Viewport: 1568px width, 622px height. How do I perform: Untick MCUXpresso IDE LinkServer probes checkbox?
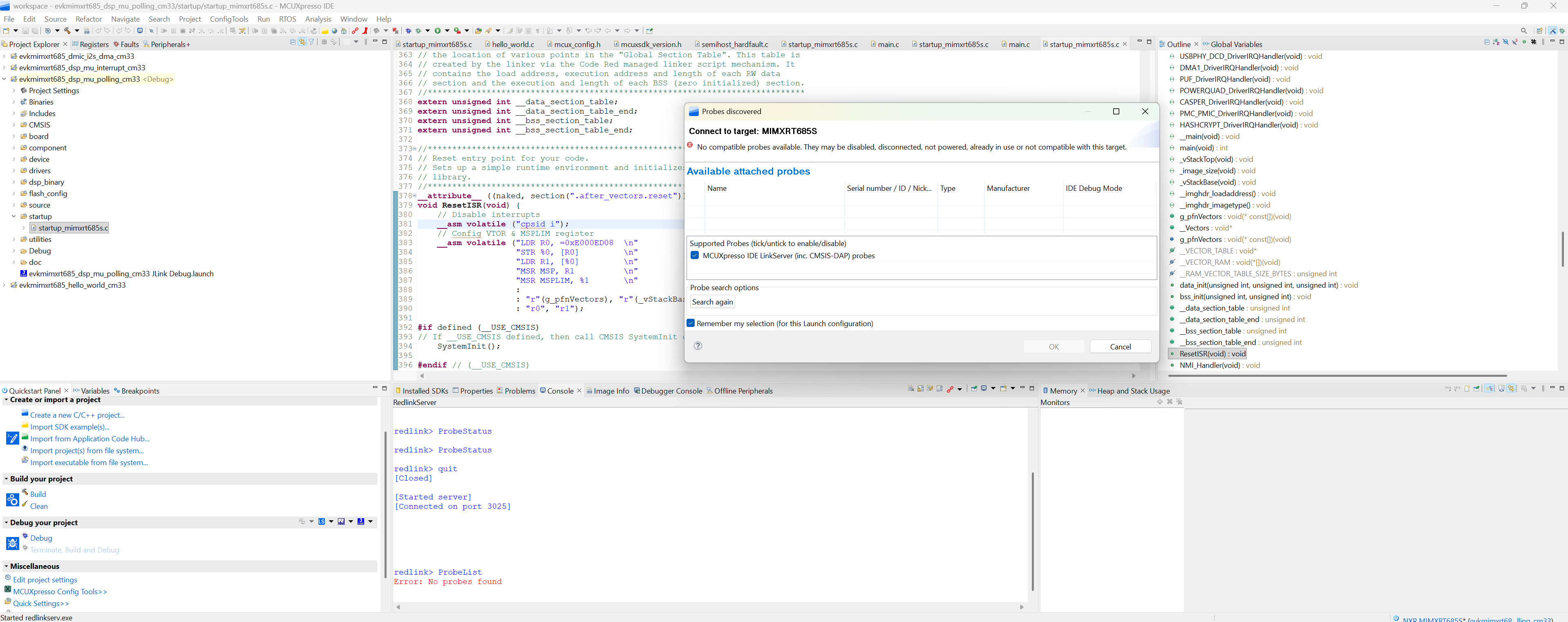pos(695,255)
